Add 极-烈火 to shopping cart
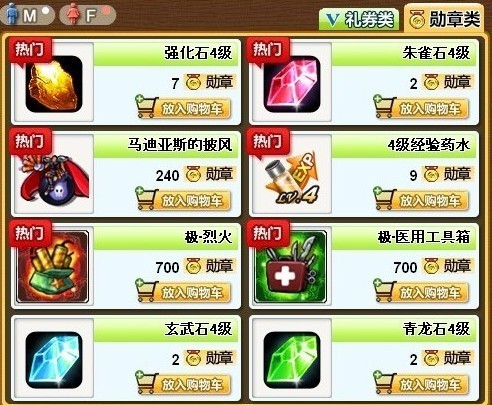This screenshot has height=405, width=492. (x=183, y=291)
